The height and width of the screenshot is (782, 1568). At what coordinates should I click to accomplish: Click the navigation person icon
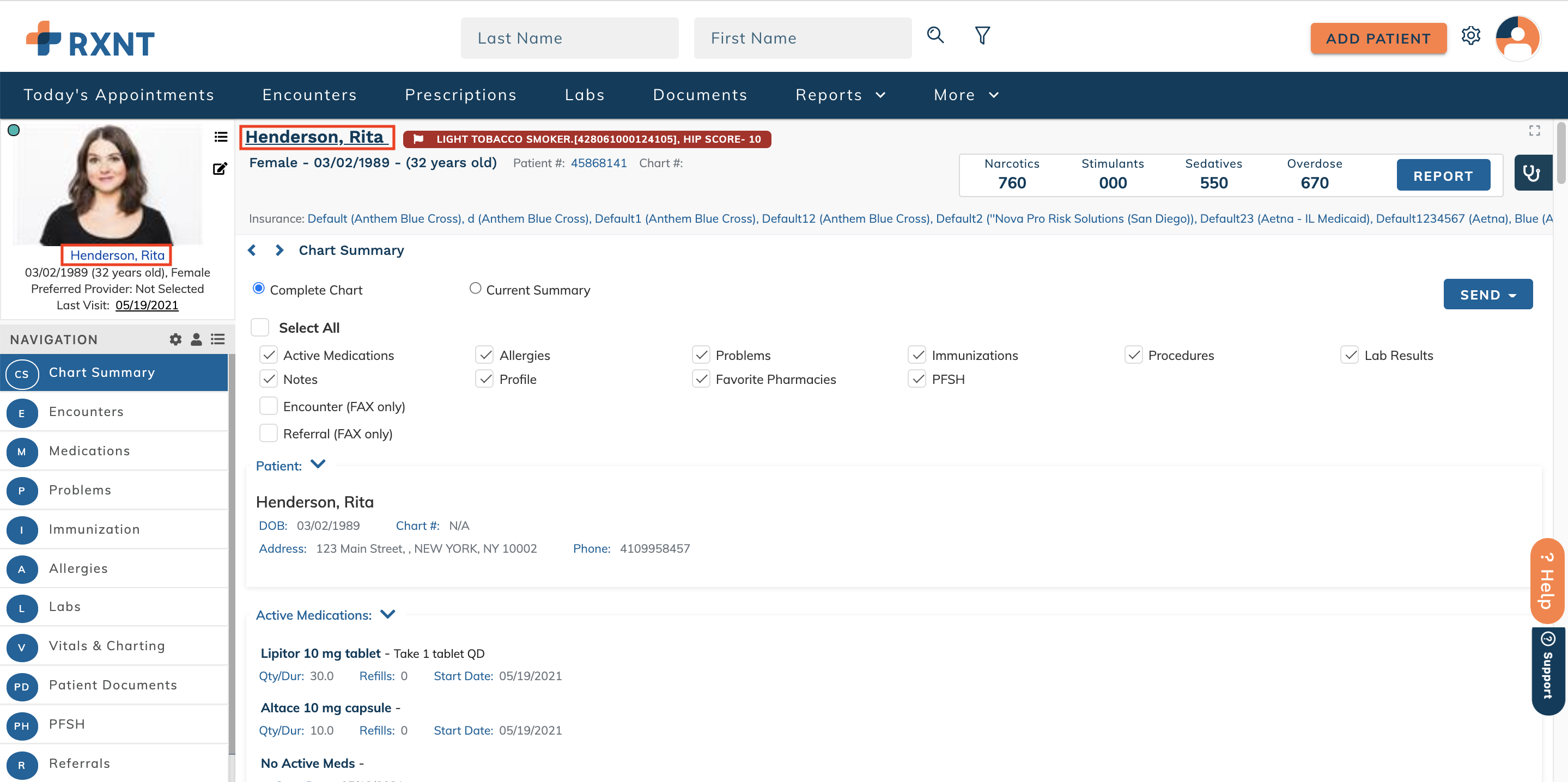coord(196,340)
